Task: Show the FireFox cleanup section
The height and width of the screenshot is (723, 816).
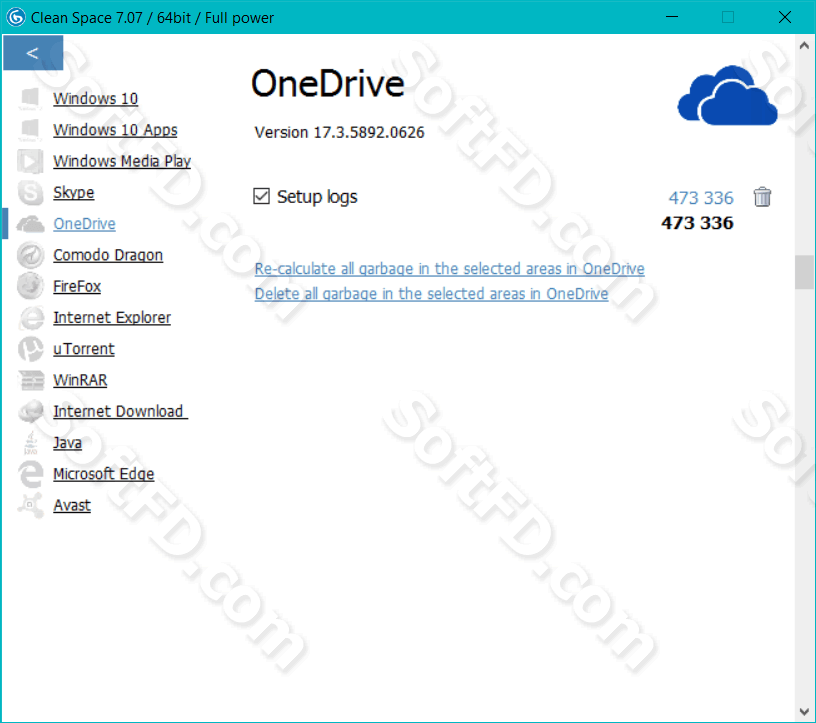Action: point(77,286)
